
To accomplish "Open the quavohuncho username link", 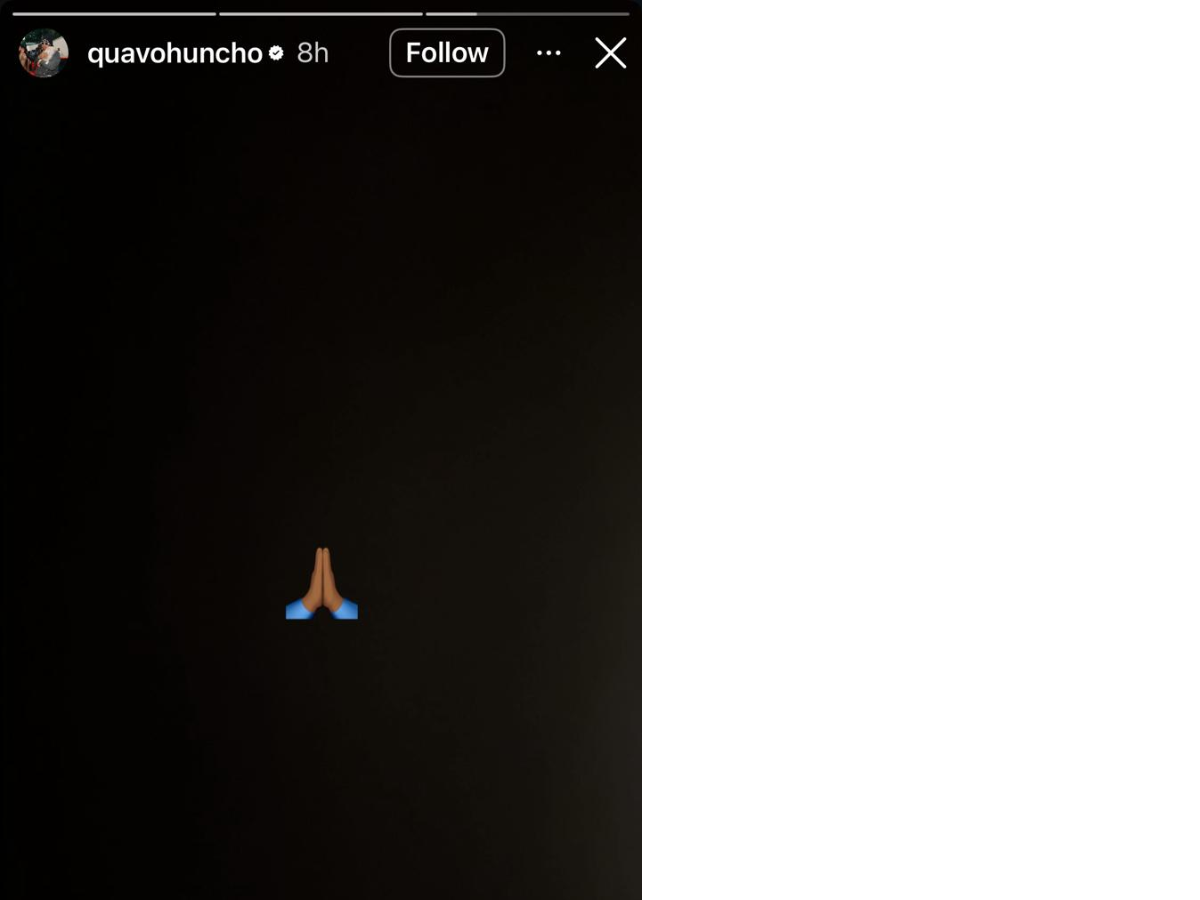I will click(175, 53).
